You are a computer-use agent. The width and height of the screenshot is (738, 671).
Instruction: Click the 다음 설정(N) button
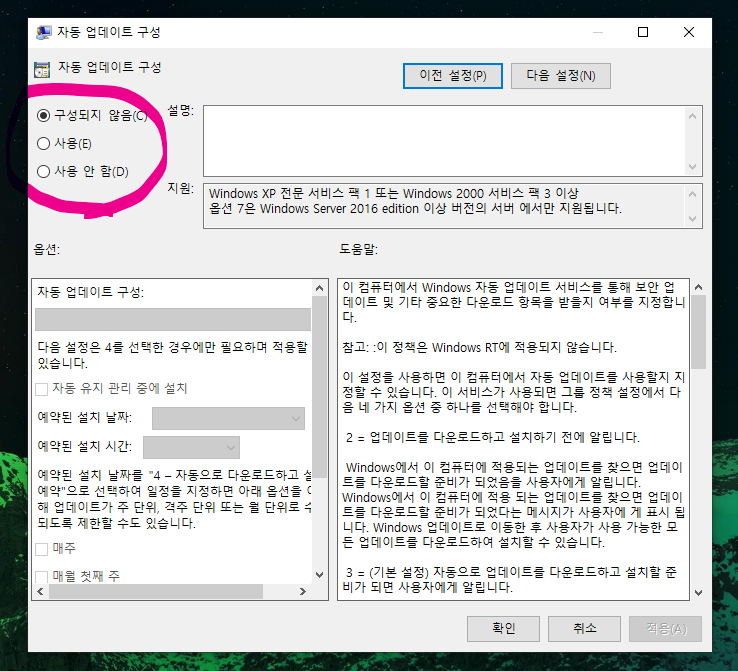561,76
